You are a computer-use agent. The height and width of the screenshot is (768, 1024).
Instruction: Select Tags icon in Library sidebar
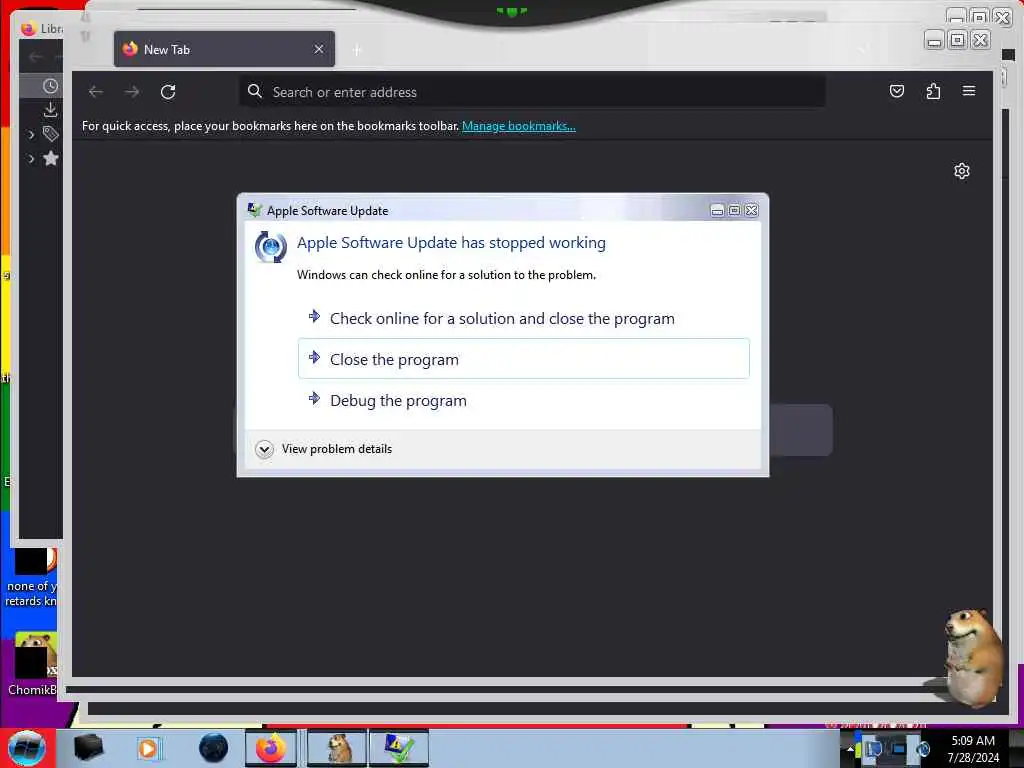(x=50, y=134)
